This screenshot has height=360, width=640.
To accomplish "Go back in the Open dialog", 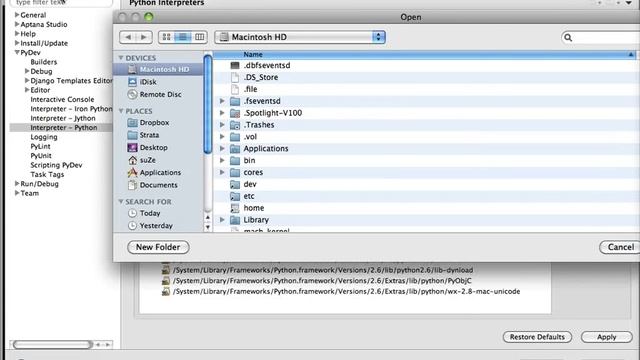I will (x=128, y=37).
